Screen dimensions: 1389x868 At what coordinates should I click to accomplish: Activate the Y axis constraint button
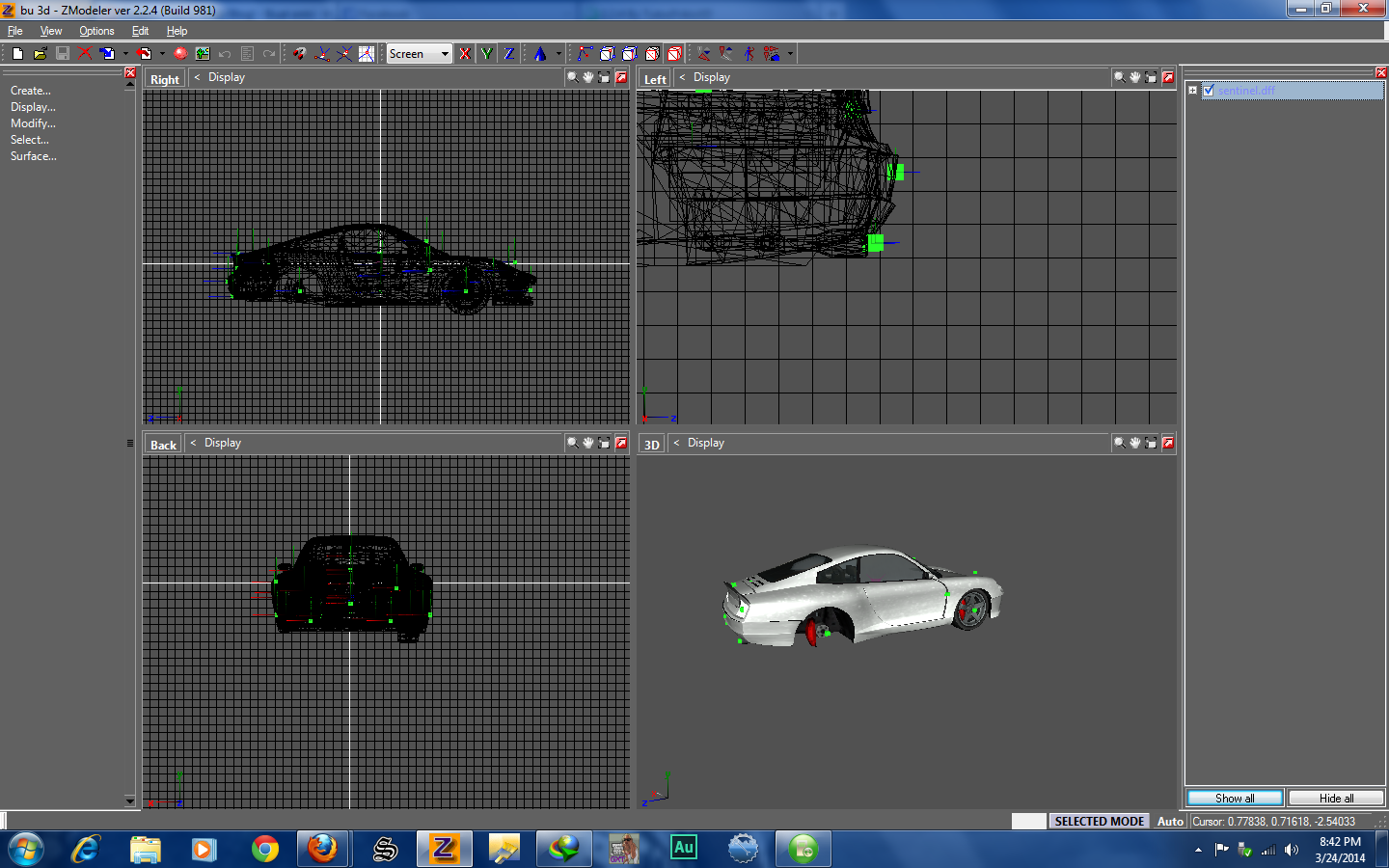(x=487, y=53)
